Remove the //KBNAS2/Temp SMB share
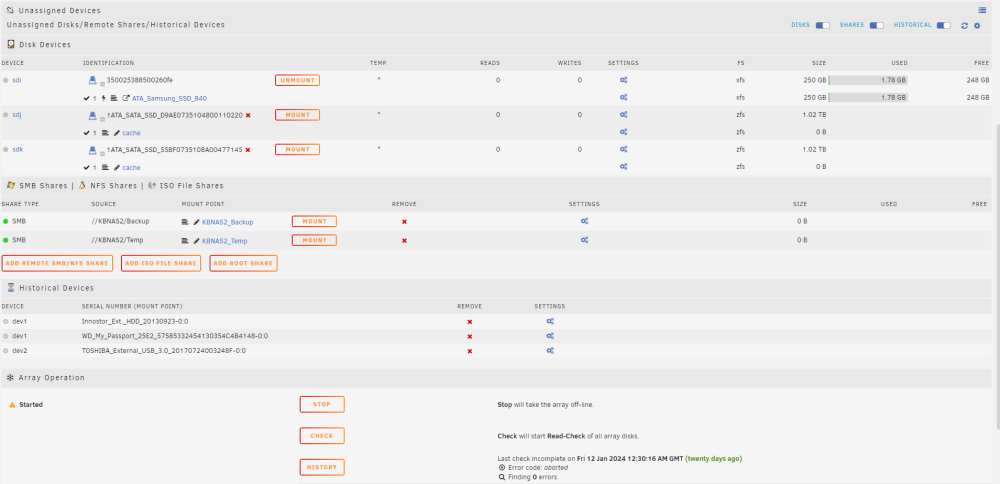 (x=404, y=240)
